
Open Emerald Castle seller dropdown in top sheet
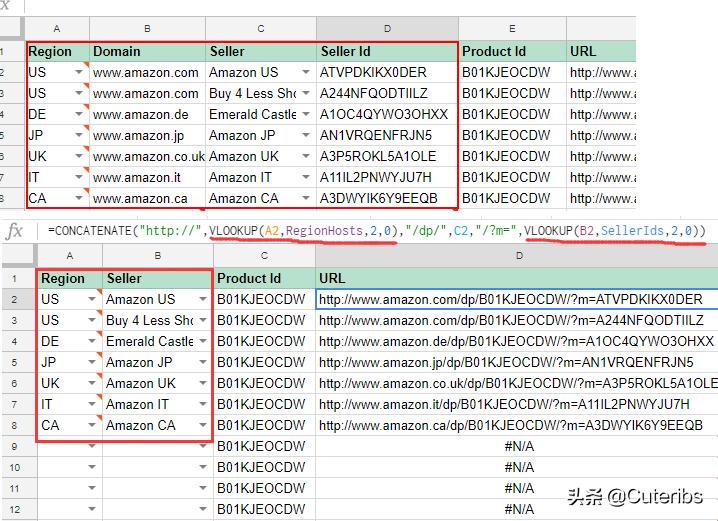(x=306, y=114)
